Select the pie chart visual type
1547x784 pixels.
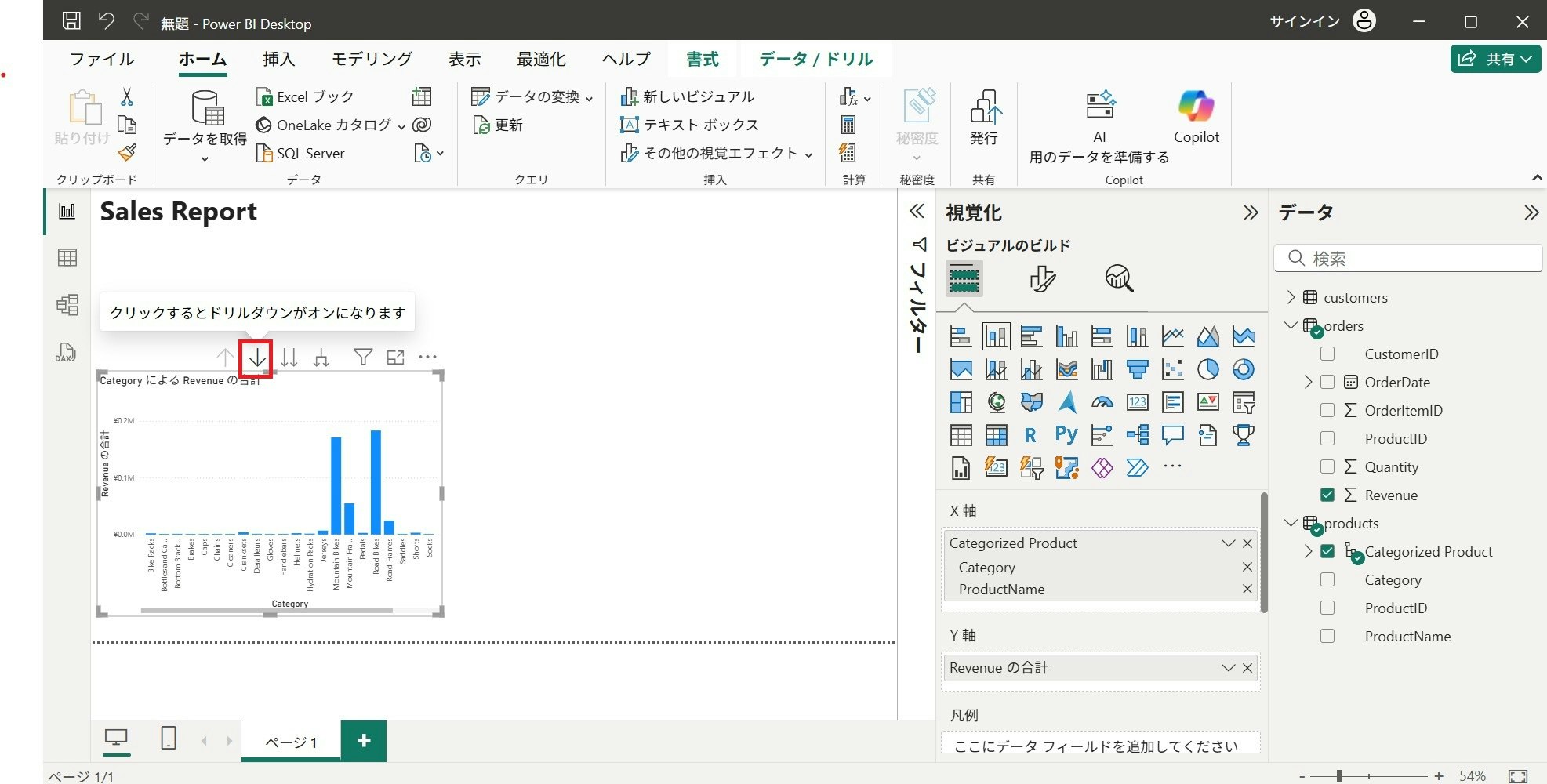point(1208,369)
